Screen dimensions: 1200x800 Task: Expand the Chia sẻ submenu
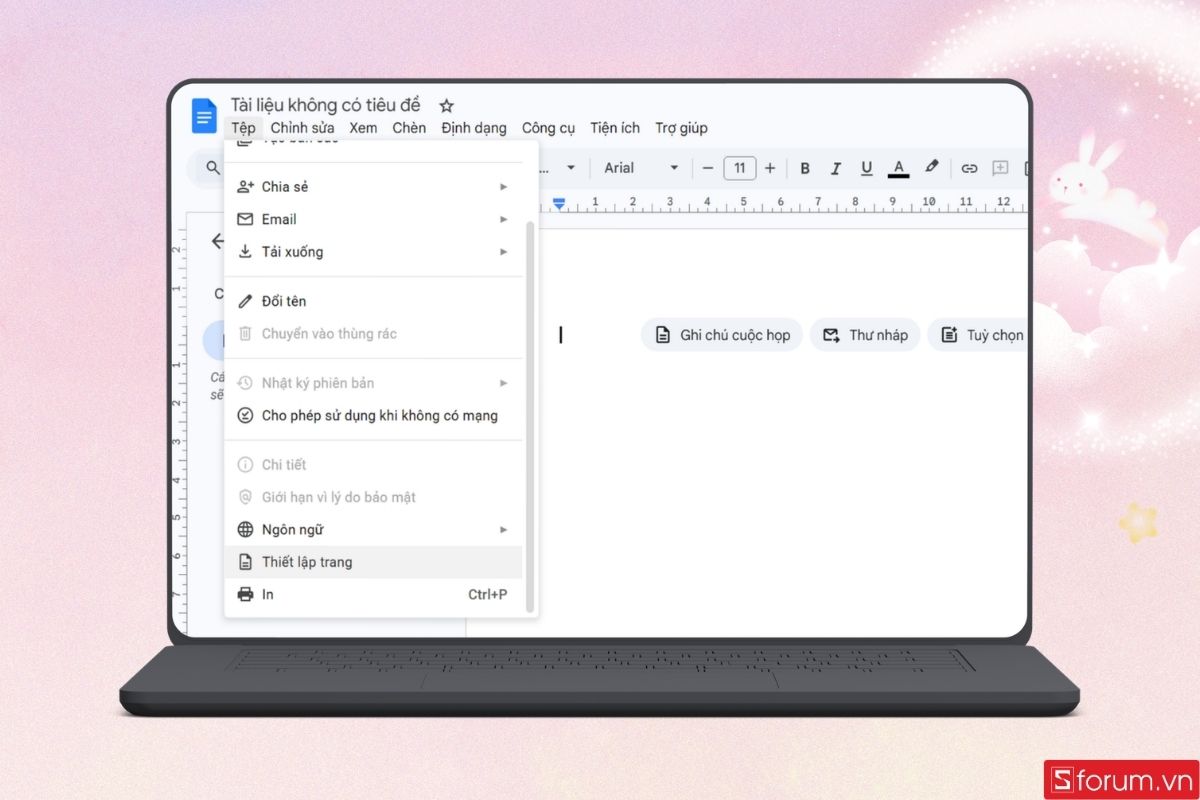(372, 187)
